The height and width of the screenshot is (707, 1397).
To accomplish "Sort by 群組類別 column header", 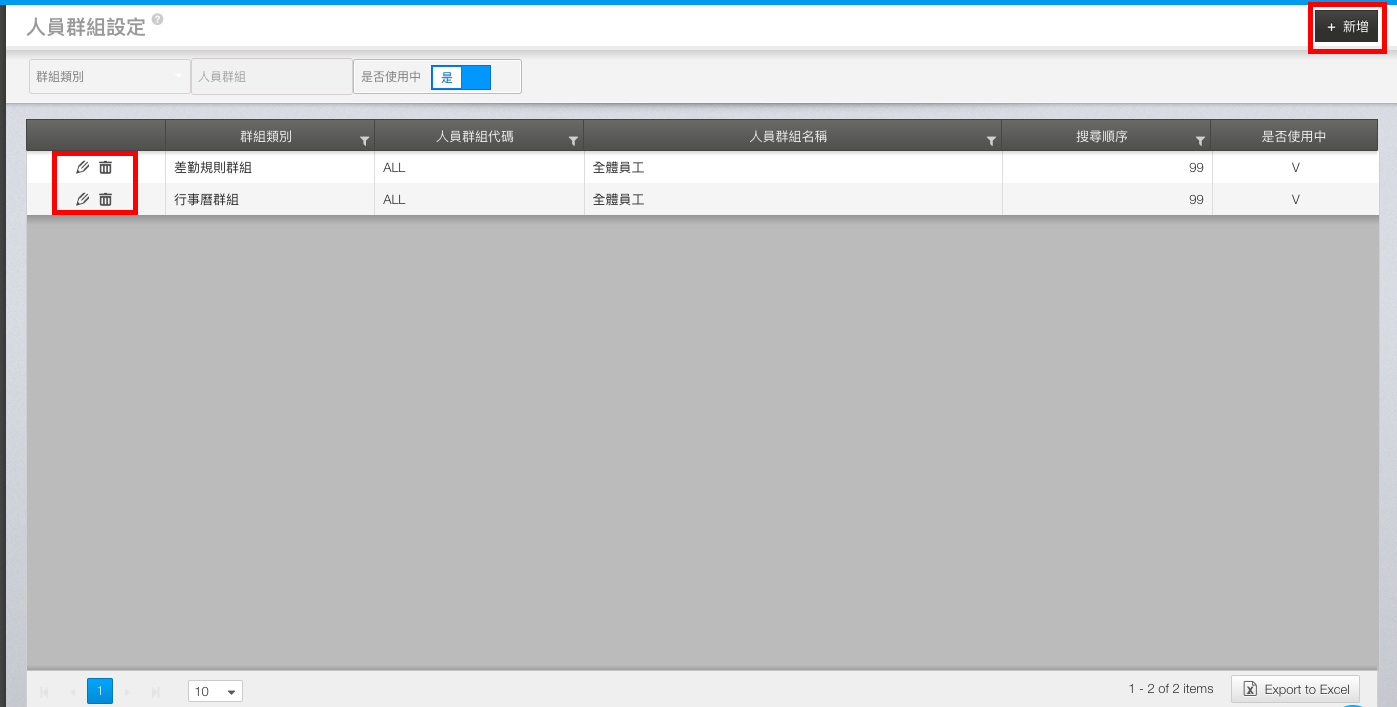I will 266,136.
